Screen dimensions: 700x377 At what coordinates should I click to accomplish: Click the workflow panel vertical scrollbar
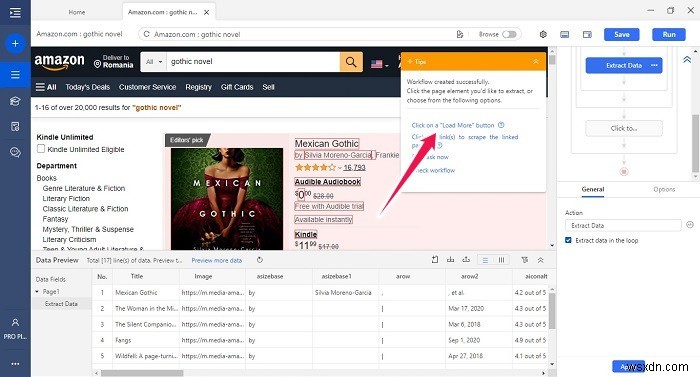(x=695, y=143)
